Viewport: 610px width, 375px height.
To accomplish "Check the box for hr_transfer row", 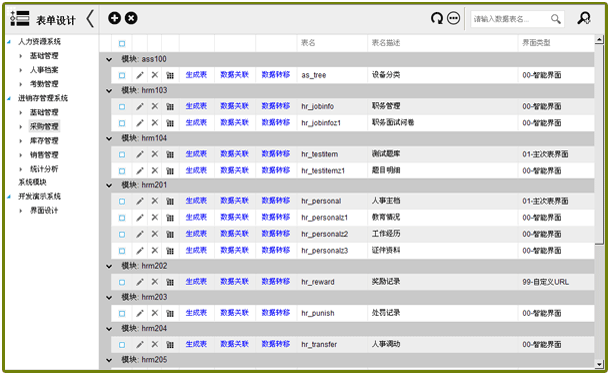I will click(122, 344).
